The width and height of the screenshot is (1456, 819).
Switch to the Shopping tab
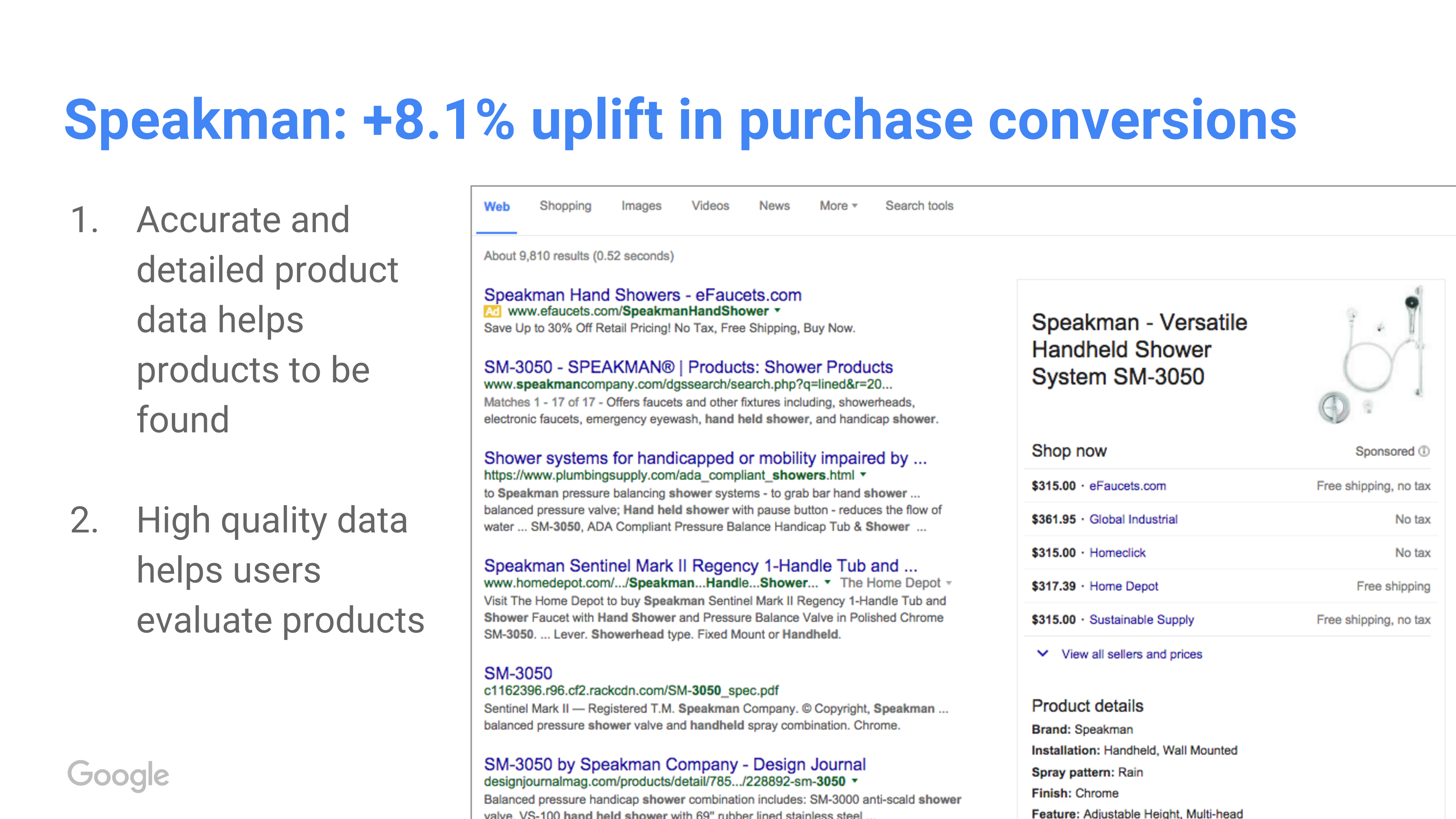pos(565,206)
